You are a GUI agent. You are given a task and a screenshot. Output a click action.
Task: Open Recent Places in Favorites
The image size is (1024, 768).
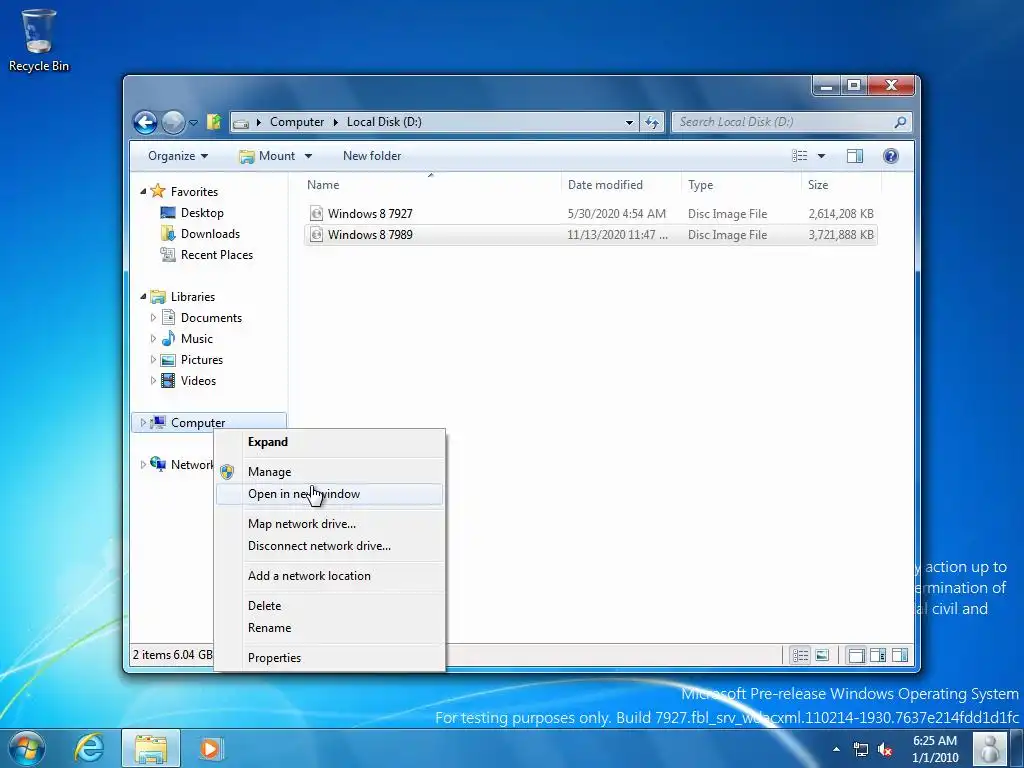tap(217, 255)
